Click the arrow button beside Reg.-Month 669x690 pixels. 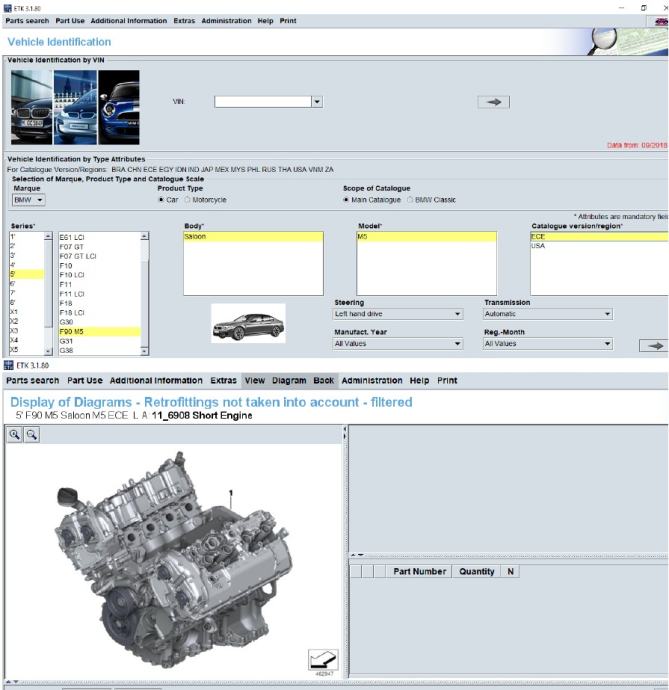pos(654,346)
